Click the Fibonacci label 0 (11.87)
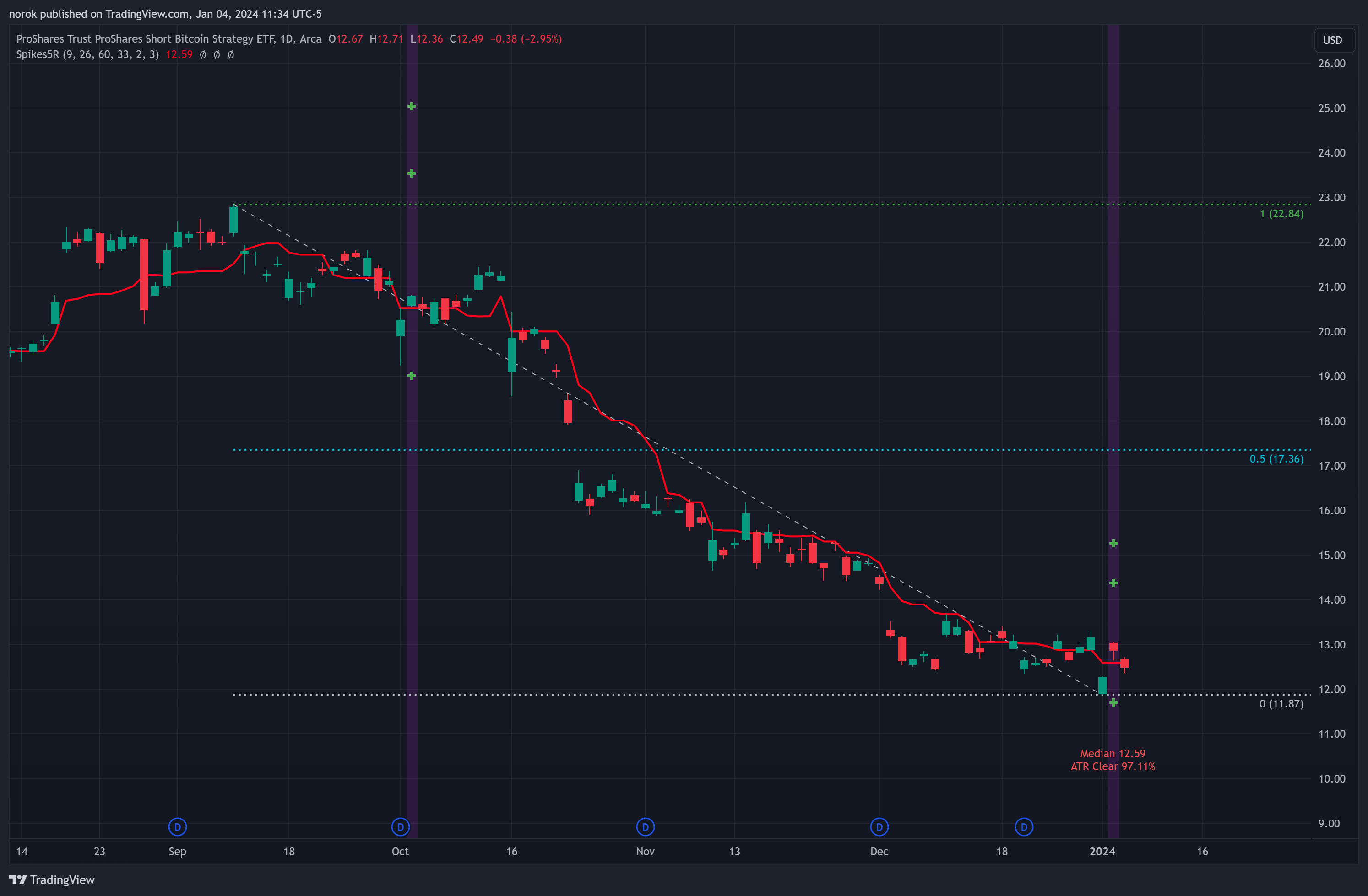 pos(1281,704)
